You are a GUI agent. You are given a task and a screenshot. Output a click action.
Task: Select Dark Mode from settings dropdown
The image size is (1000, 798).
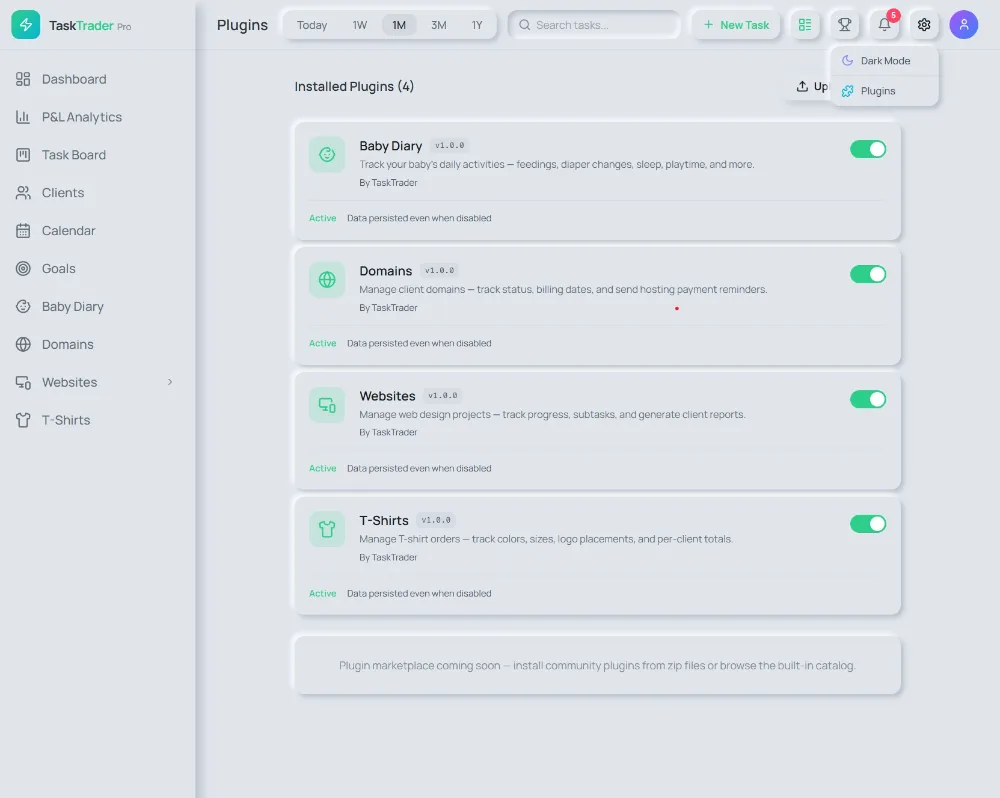(884, 61)
